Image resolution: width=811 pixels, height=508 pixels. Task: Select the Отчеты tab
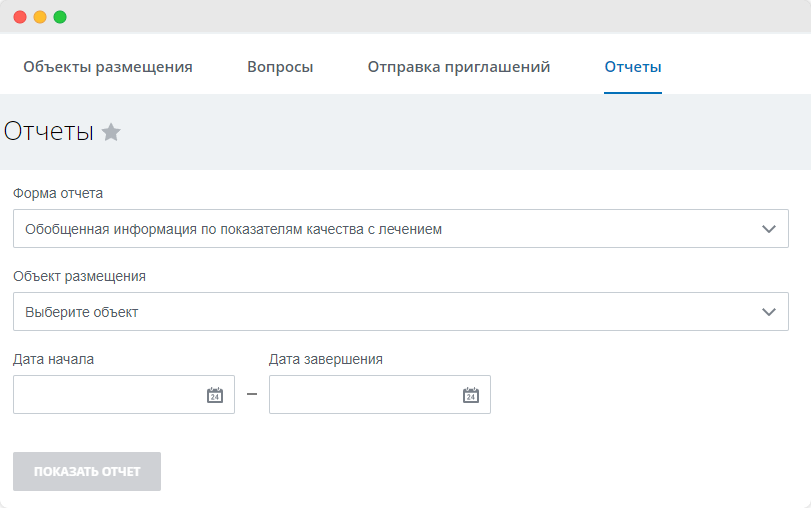(633, 67)
